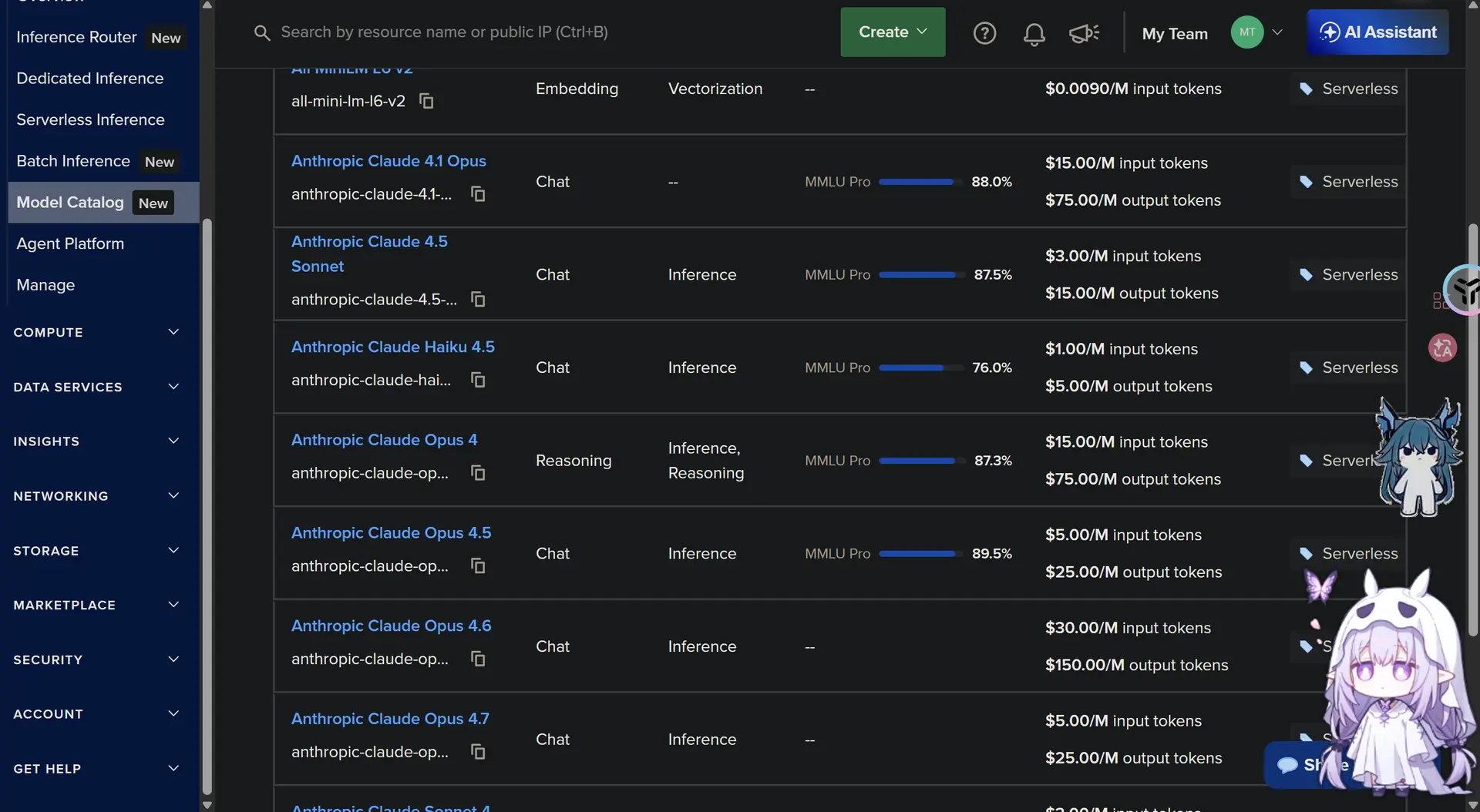The height and width of the screenshot is (812, 1480).
Task: Open the Anthropic Claude 4.1 Opus link
Action: pyautogui.click(x=388, y=161)
